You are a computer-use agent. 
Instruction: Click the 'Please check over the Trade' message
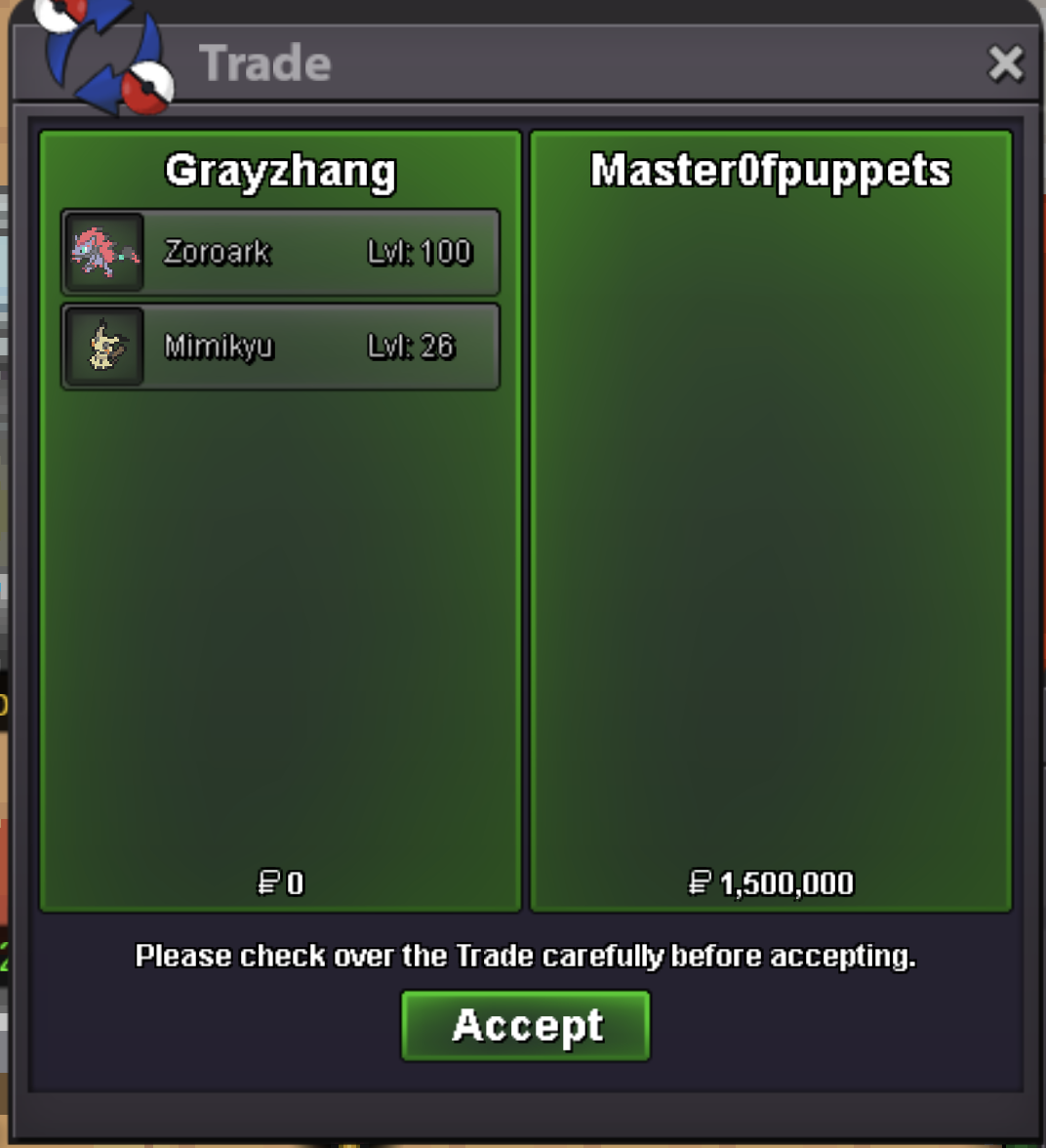coord(526,957)
